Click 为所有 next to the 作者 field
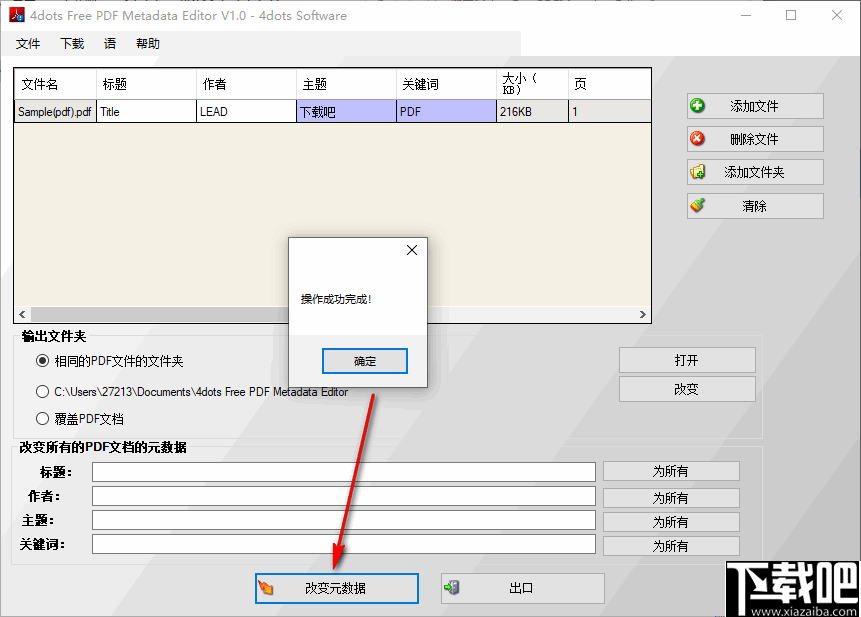The width and height of the screenshot is (861, 617). point(670,495)
